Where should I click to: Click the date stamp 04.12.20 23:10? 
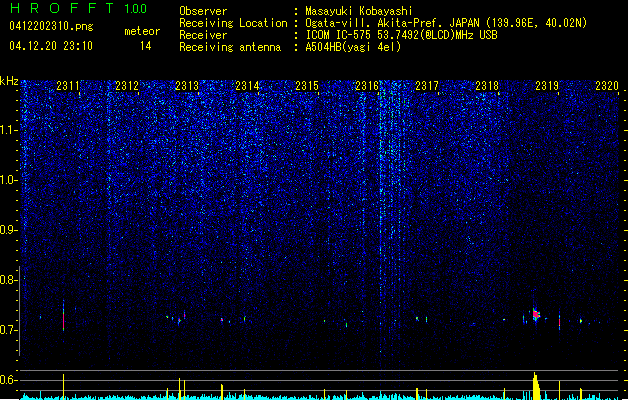click(x=51, y=46)
